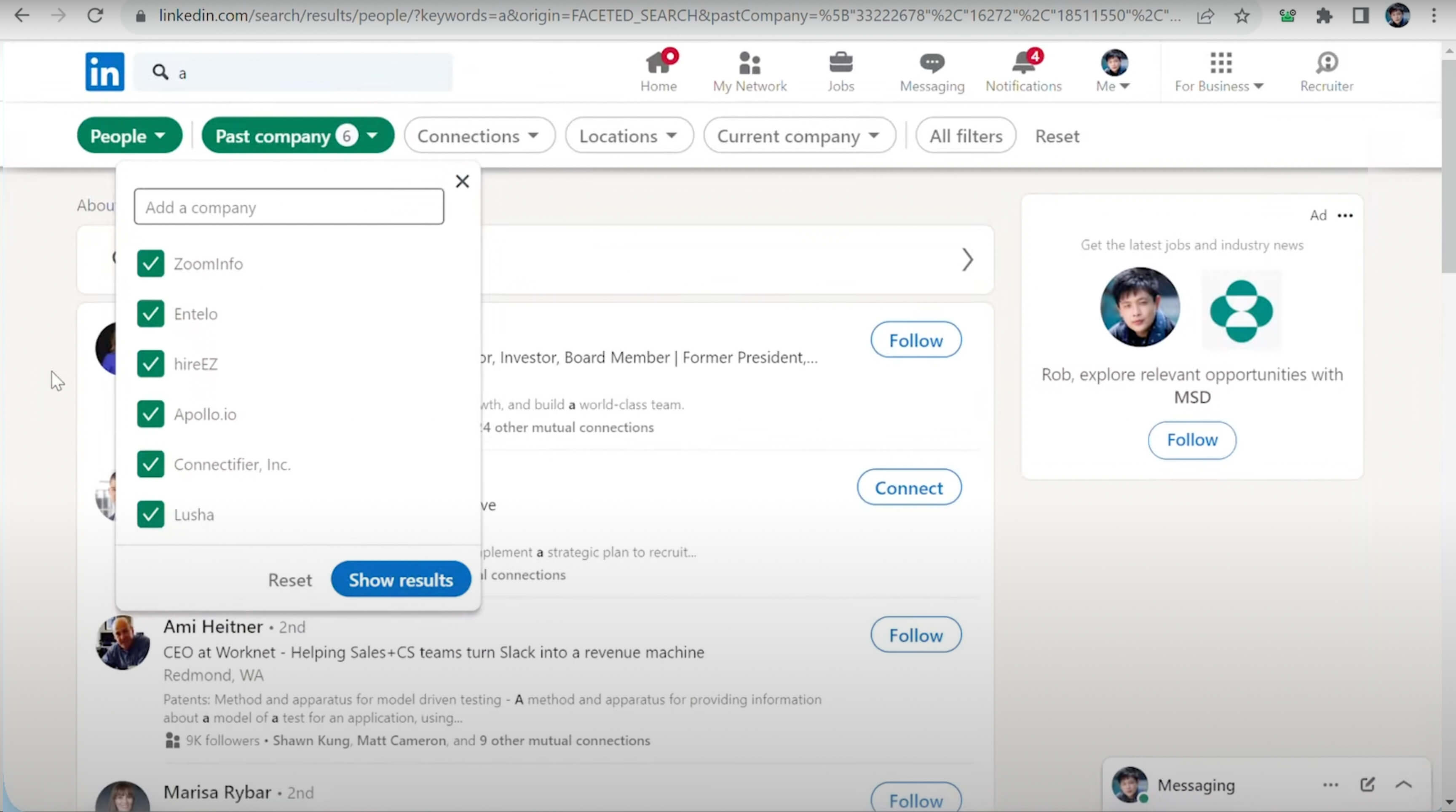Follow Ami Heitner

(x=915, y=635)
